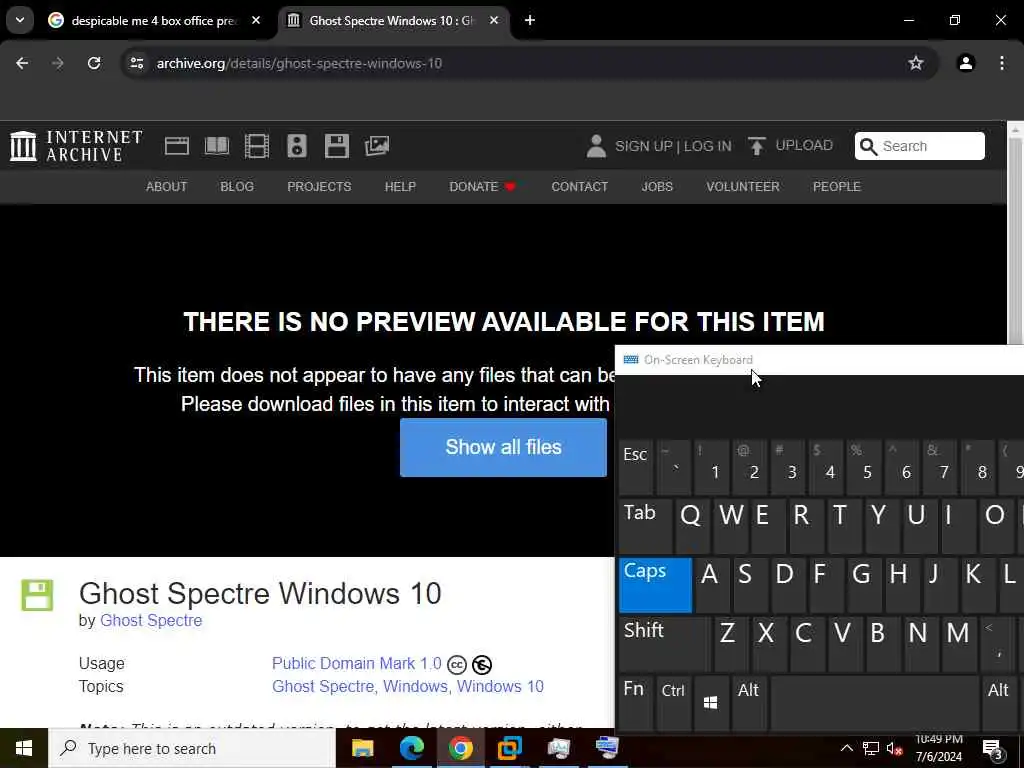Click the Q key on on-screen keyboard
The image size is (1024, 768).
[692, 526]
